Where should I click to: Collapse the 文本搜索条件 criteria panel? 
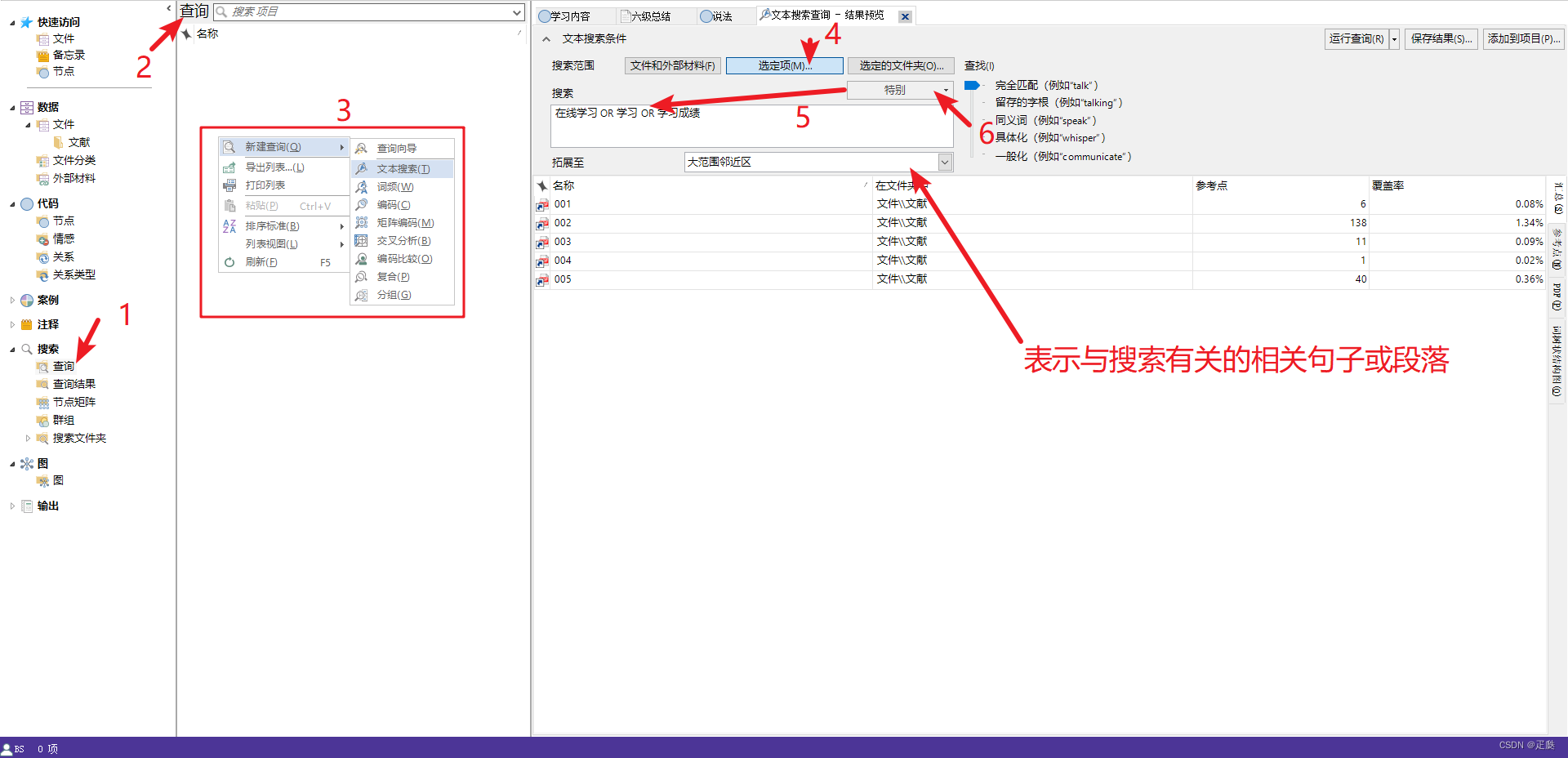546,39
